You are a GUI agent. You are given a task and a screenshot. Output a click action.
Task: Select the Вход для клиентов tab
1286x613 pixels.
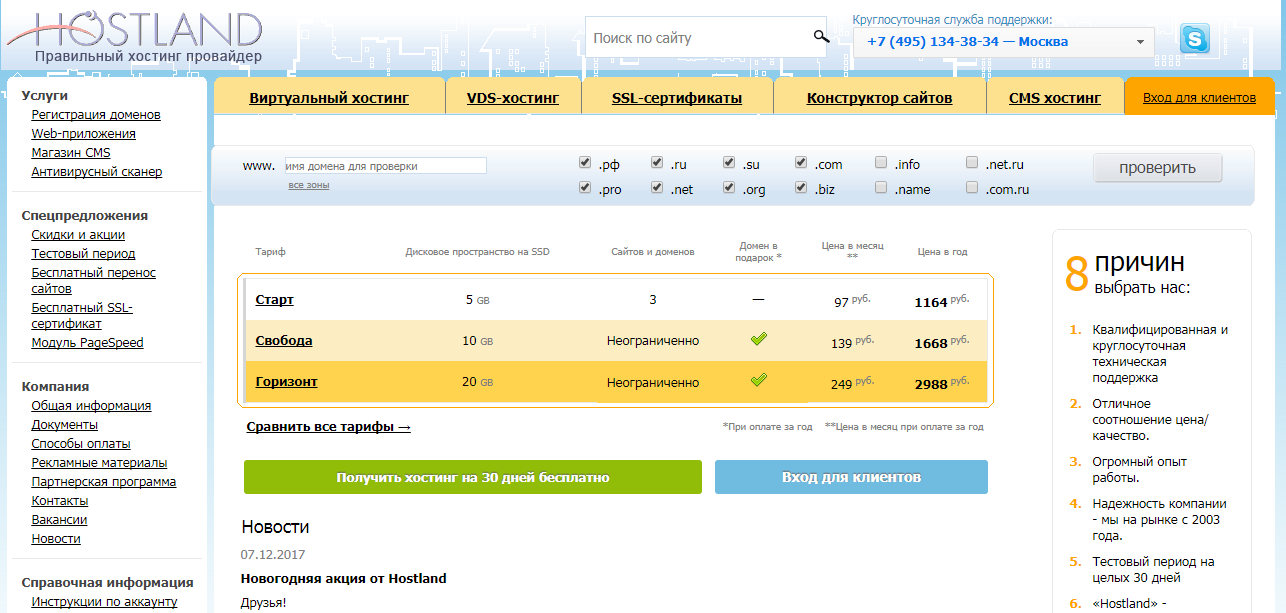tap(1199, 95)
